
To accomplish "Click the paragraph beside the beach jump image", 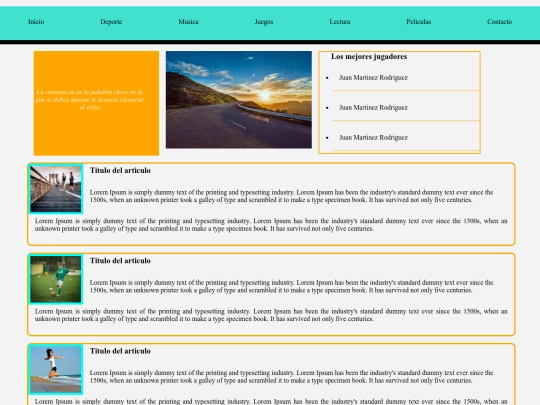I will click(291, 376).
